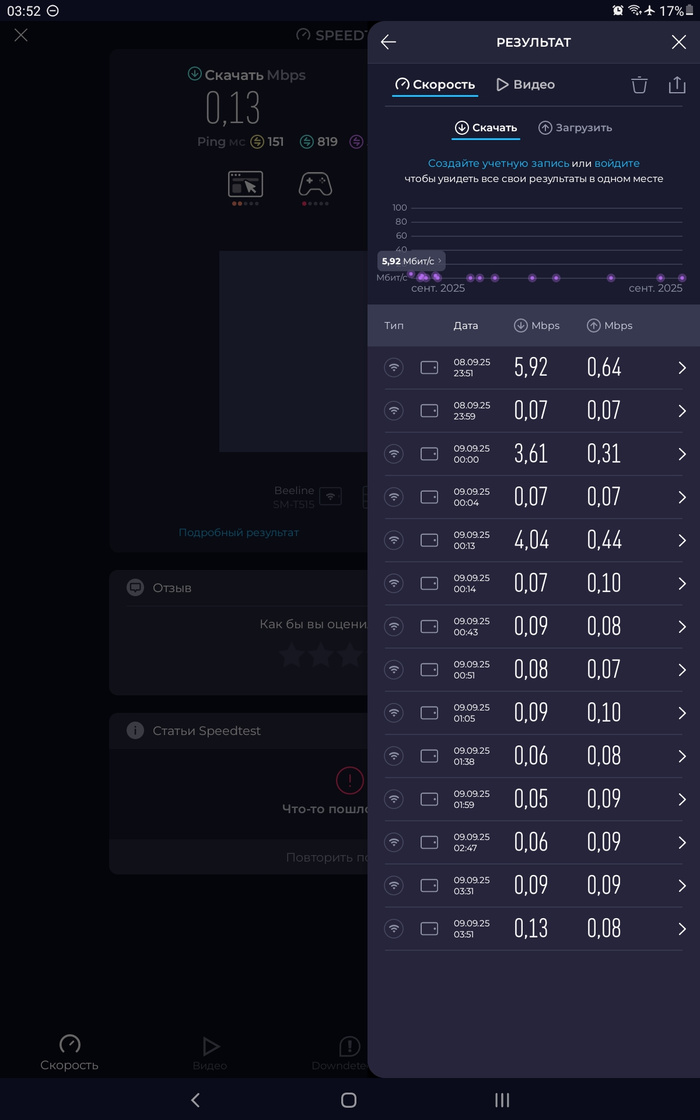Tap the share results icon
Viewport: 700px width, 1120px height.
pos(677,85)
